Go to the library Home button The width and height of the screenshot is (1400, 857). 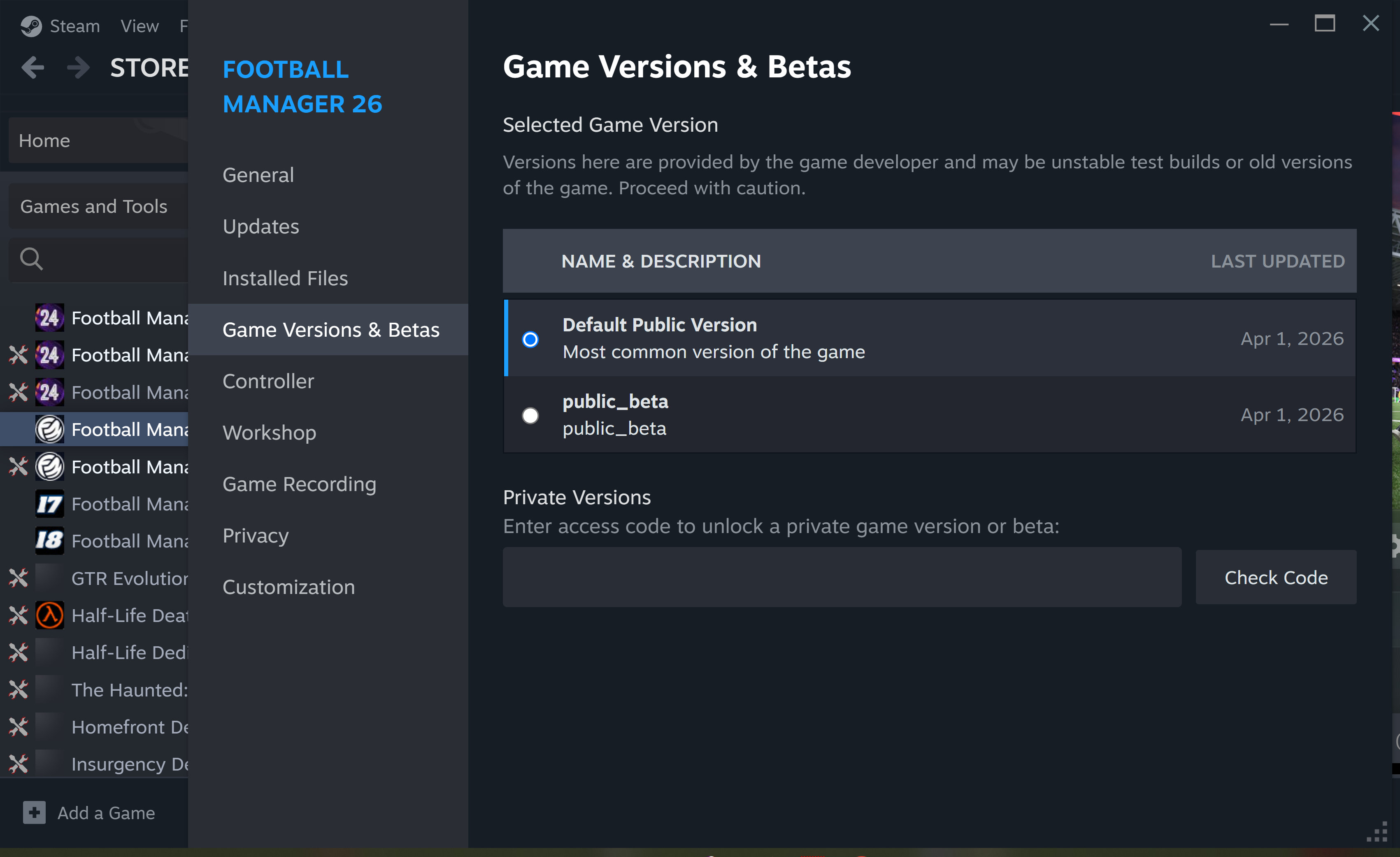(x=98, y=140)
